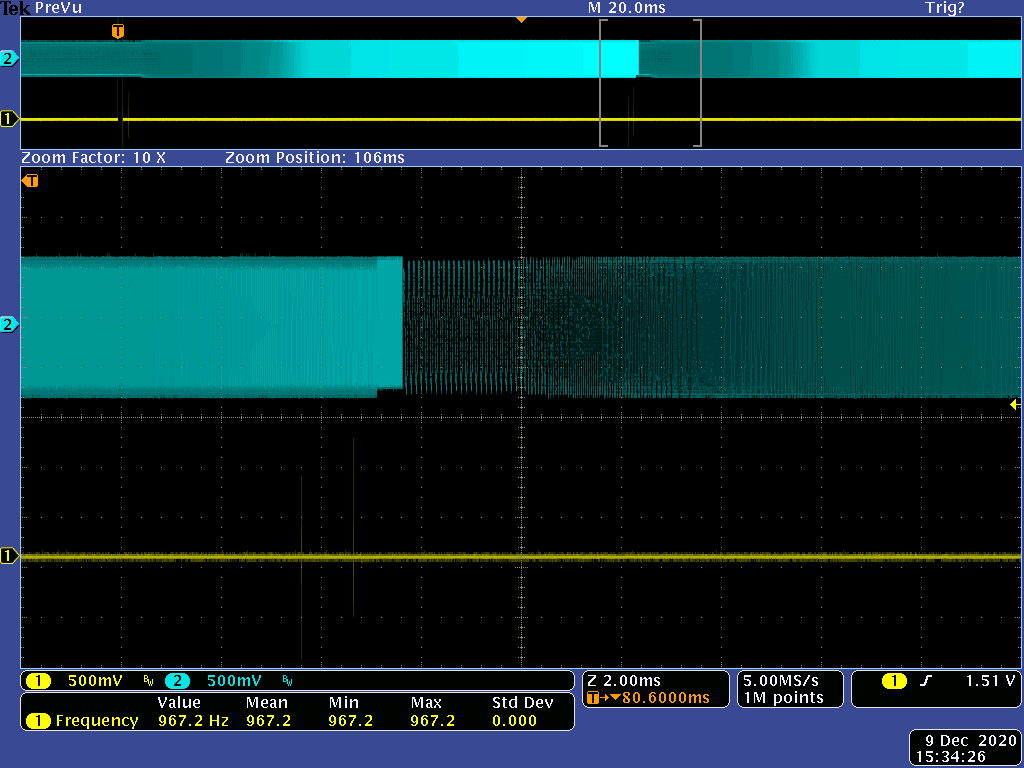Click the orange trigger T marker in overview strip
Viewport: 1024px width, 768px height.
coord(118,32)
